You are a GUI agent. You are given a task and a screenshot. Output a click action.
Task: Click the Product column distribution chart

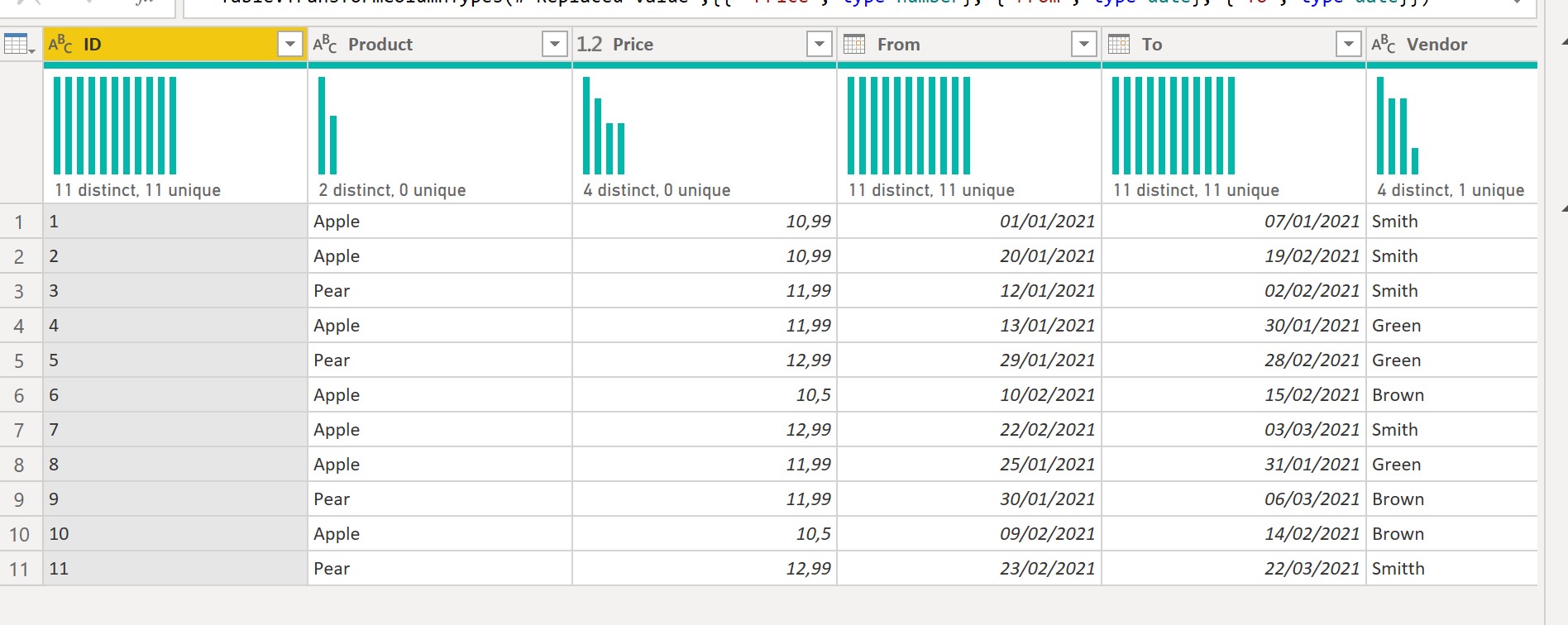[327, 126]
